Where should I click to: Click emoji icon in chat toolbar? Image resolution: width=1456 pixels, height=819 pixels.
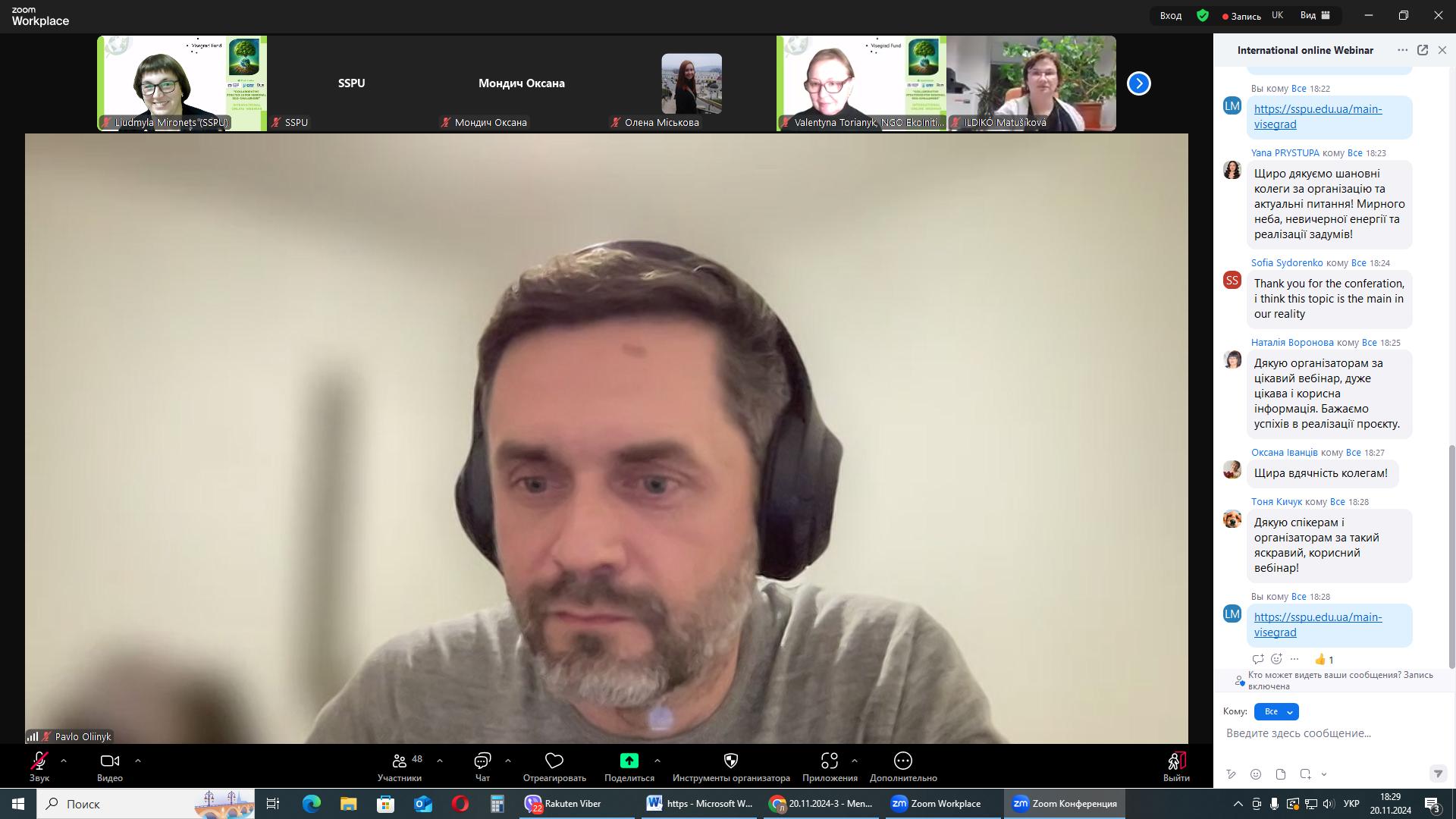tap(1256, 774)
